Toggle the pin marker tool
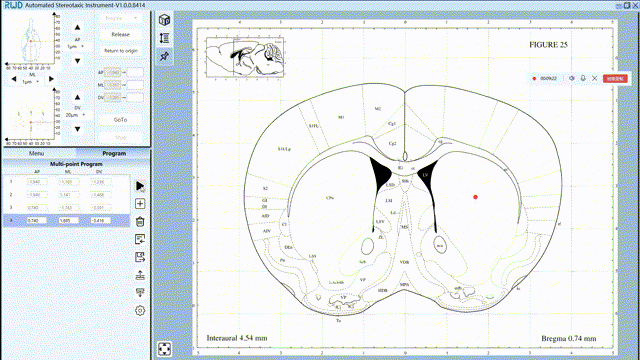 tap(164, 56)
